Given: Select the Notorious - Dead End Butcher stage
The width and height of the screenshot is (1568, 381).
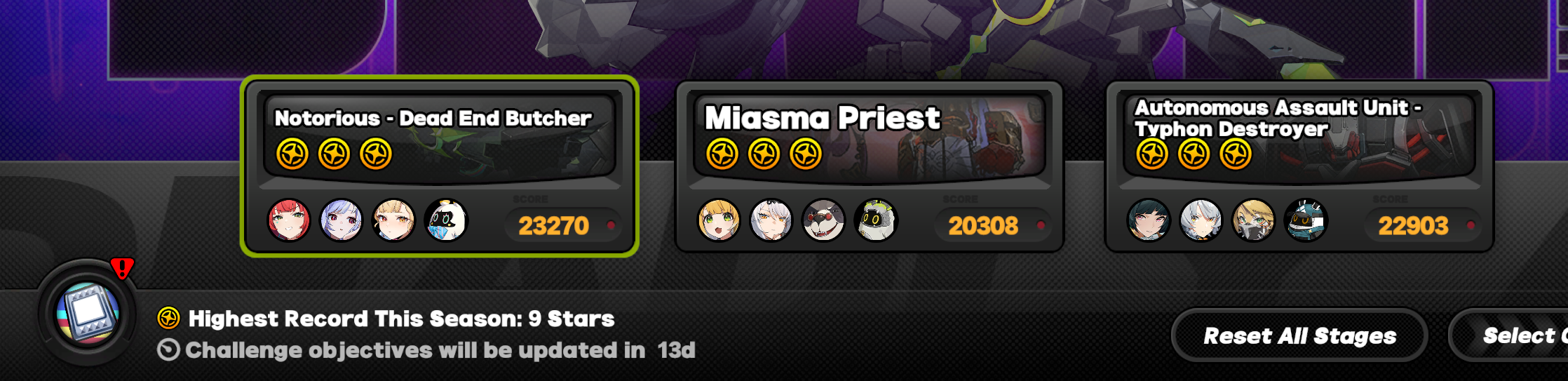Looking at the screenshot, I should pyautogui.click(x=439, y=166).
